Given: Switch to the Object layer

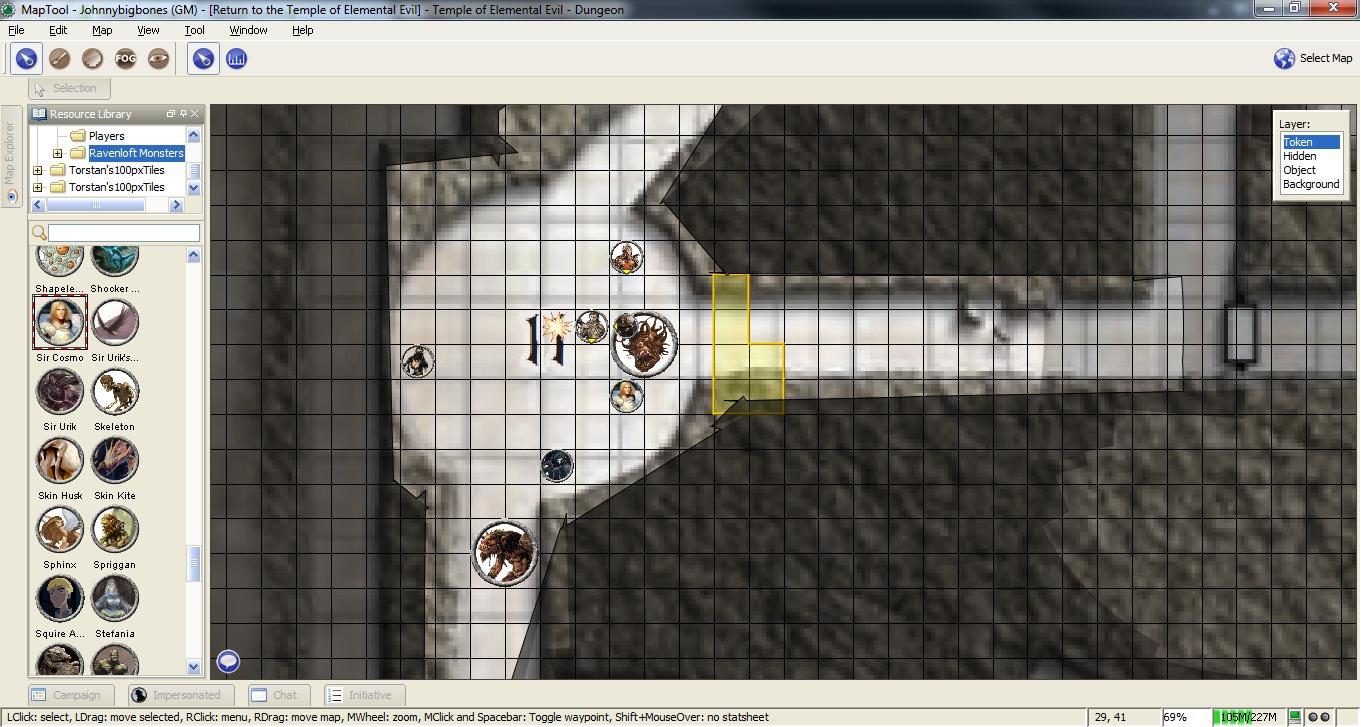Looking at the screenshot, I should point(1310,170).
